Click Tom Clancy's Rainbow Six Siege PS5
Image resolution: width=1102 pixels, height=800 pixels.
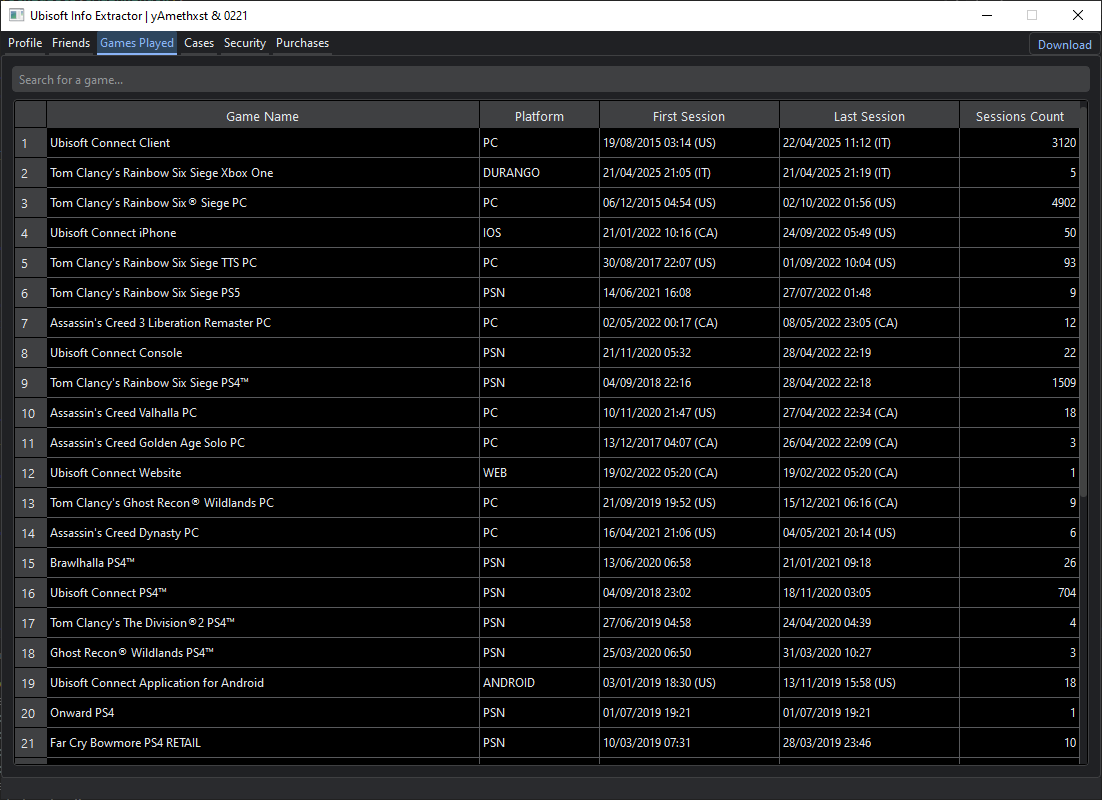tap(263, 292)
